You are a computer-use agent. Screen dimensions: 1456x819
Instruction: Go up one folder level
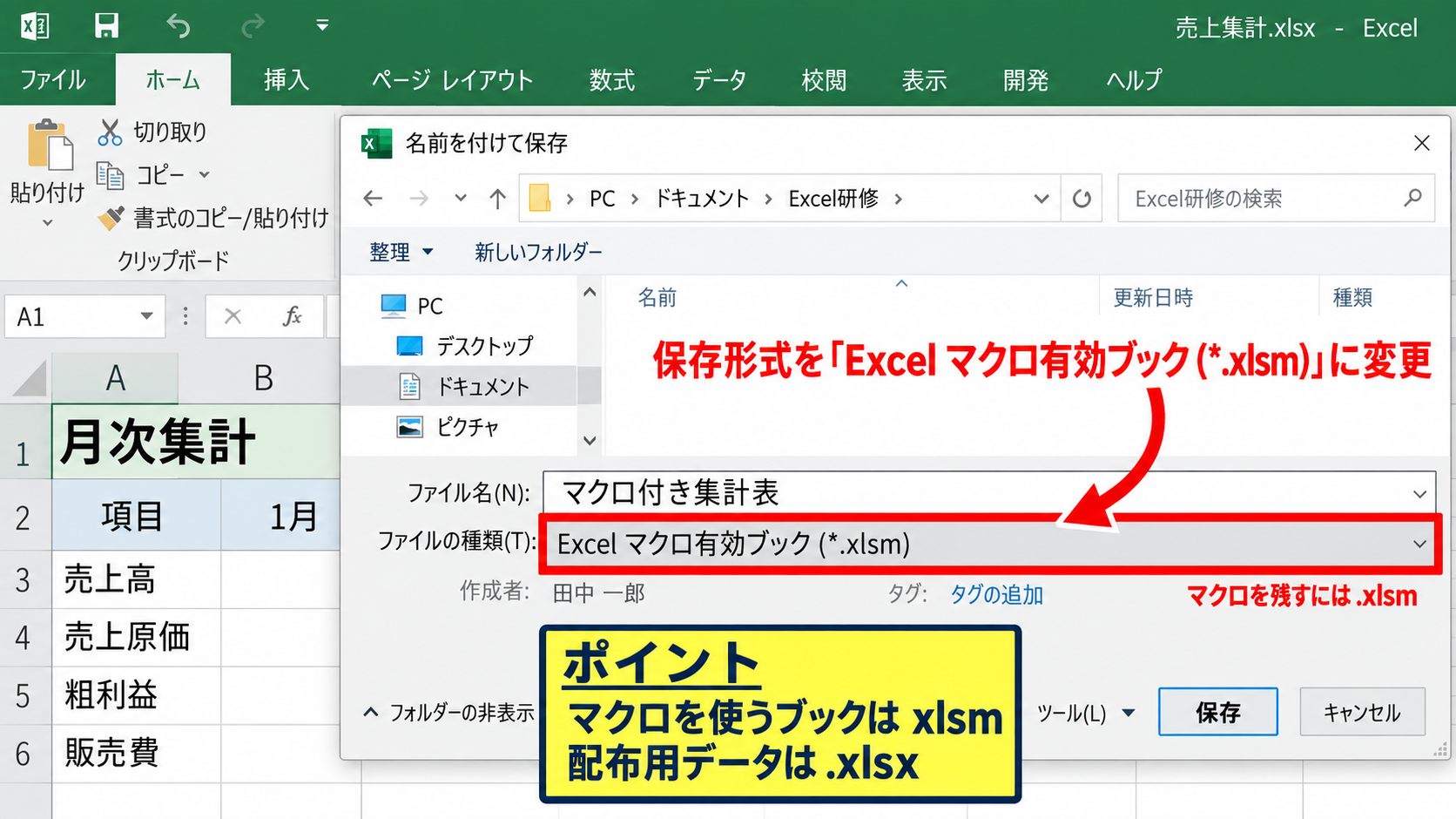(497, 199)
